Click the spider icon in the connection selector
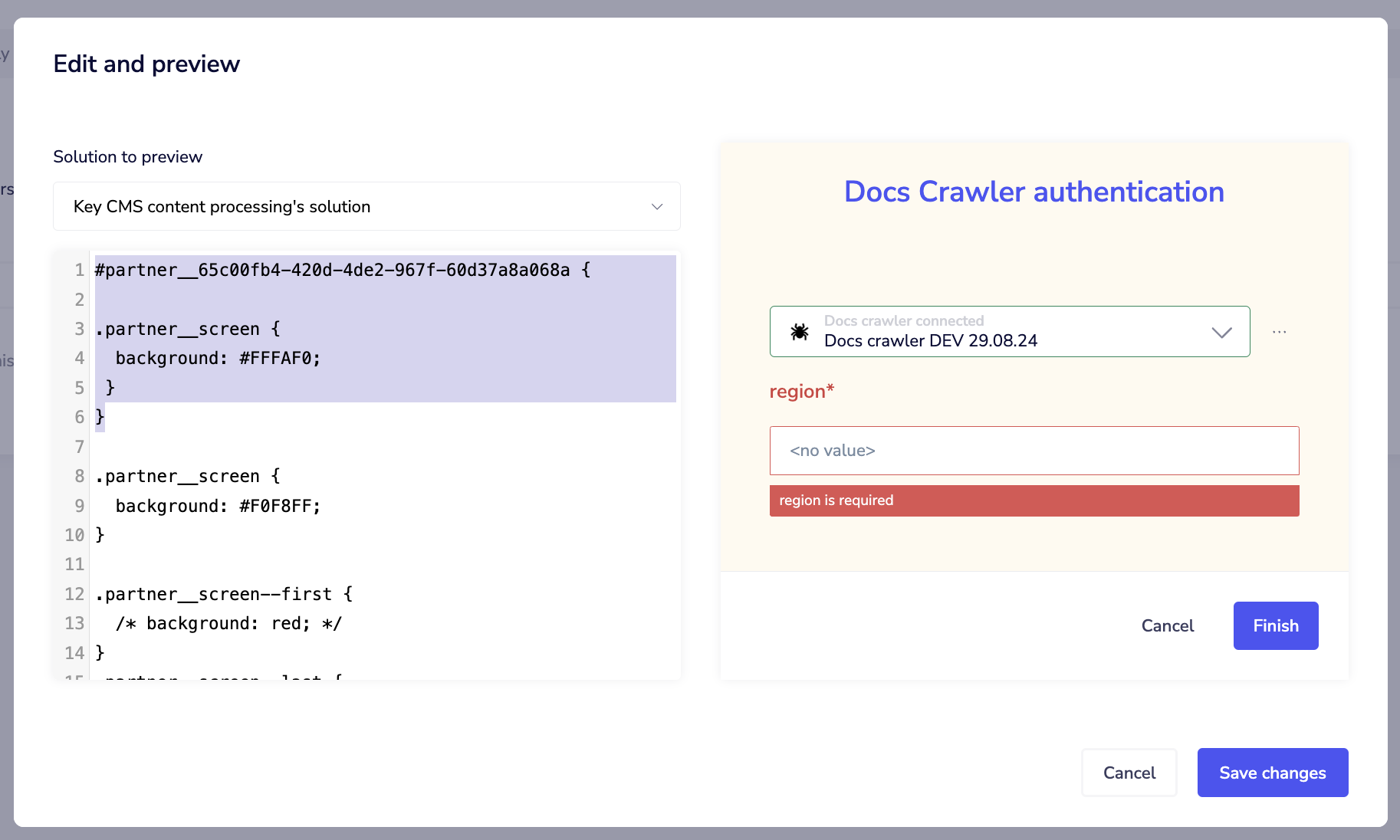This screenshot has height=840, width=1400. (x=800, y=332)
